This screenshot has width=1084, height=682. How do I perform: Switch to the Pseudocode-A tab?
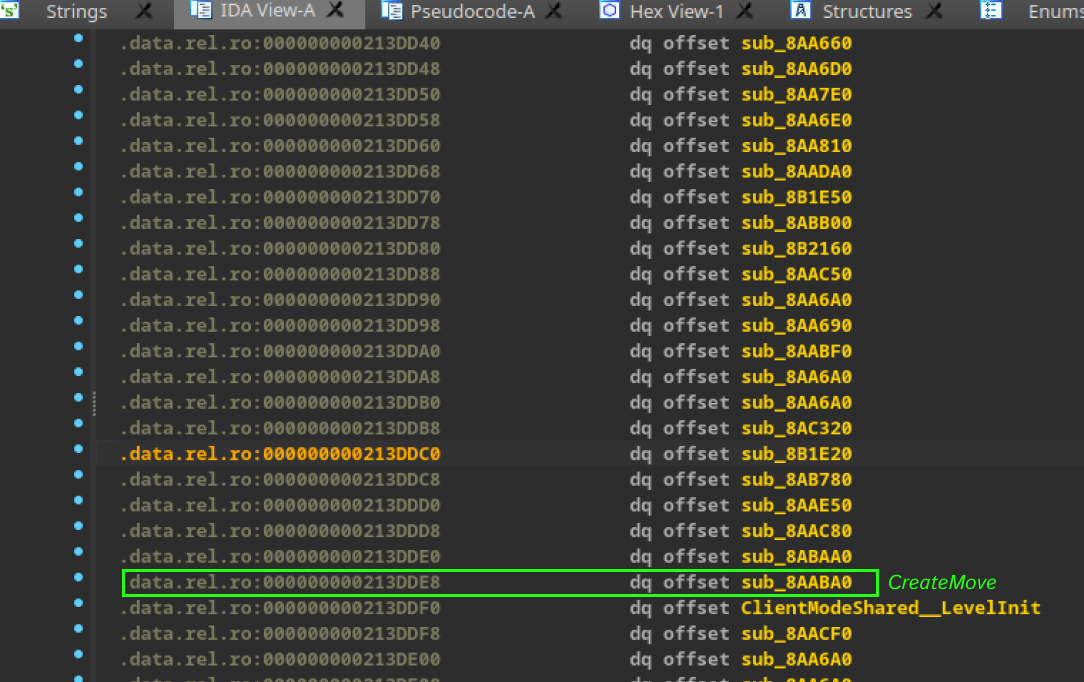(x=472, y=12)
